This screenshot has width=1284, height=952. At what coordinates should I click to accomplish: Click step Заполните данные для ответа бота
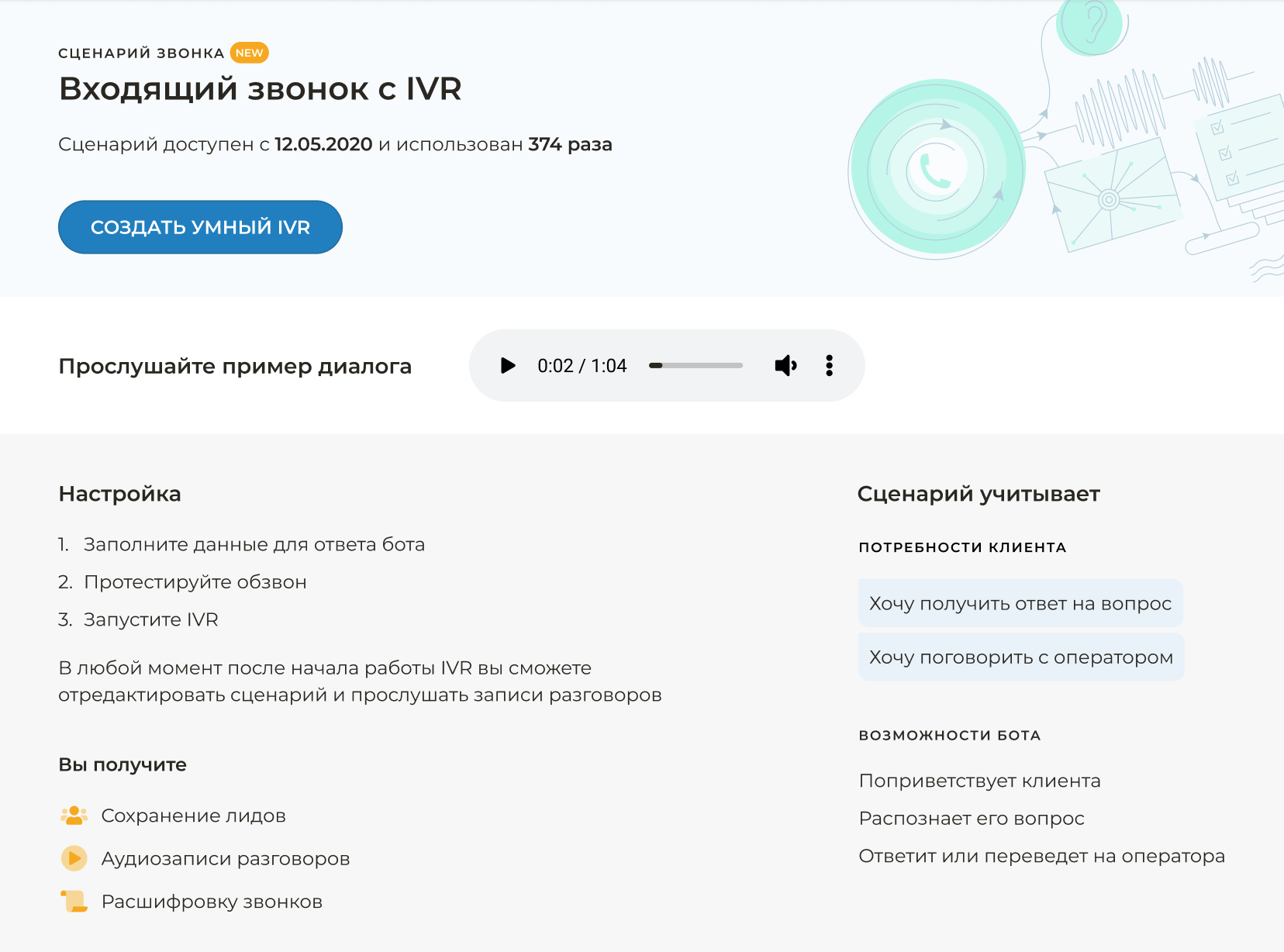tap(254, 544)
